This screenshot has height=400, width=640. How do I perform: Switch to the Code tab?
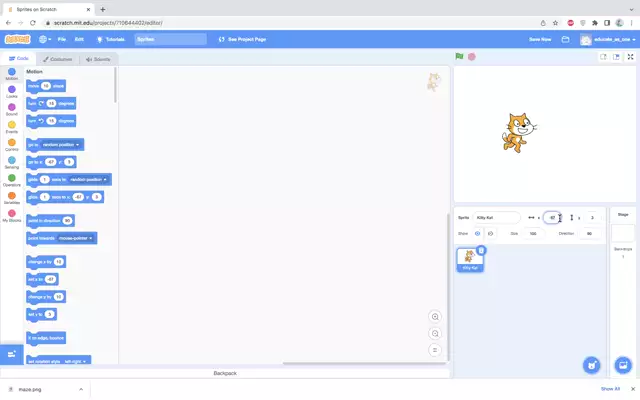[x=18, y=58]
